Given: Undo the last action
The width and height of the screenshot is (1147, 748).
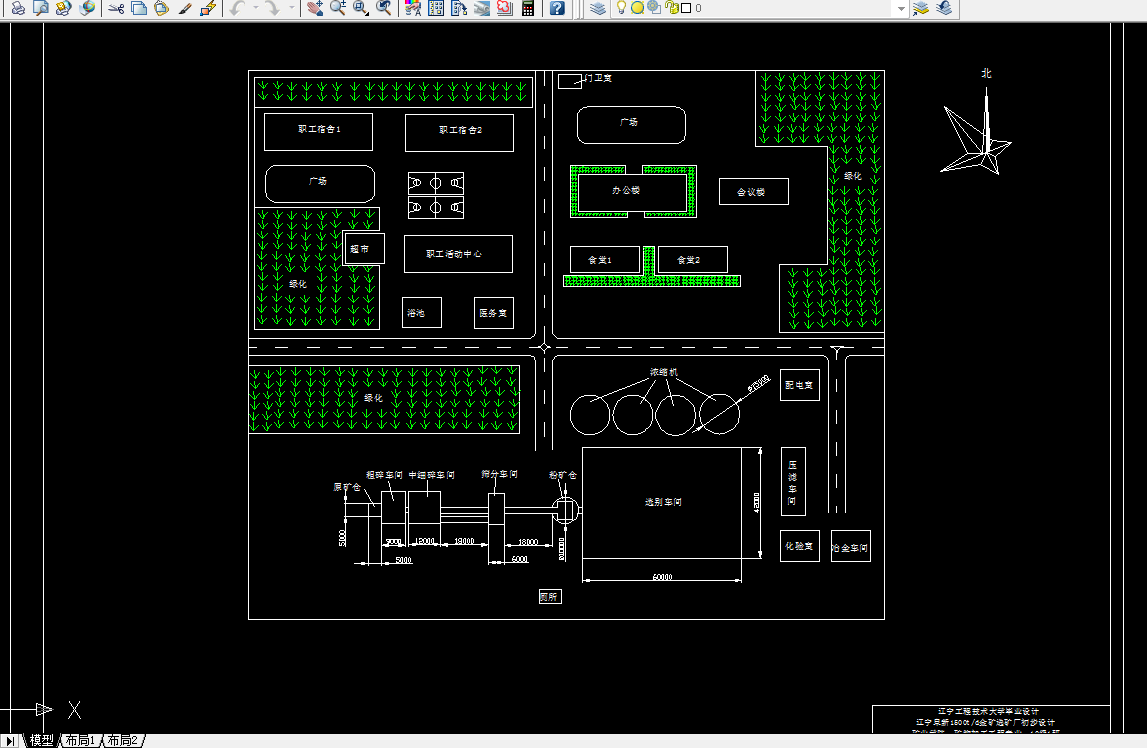Looking at the screenshot, I should [x=237, y=8].
